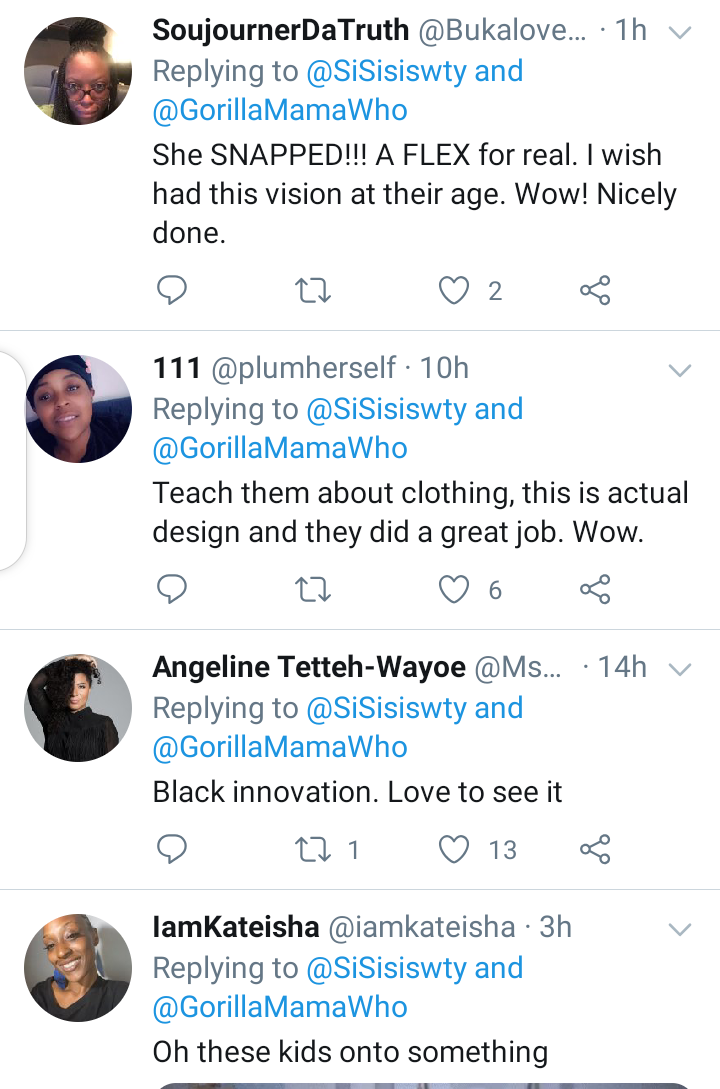The height and width of the screenshot is (1089, 720).
Task: Reply to plumherself's clothing tweet
Action: [173, 590]
